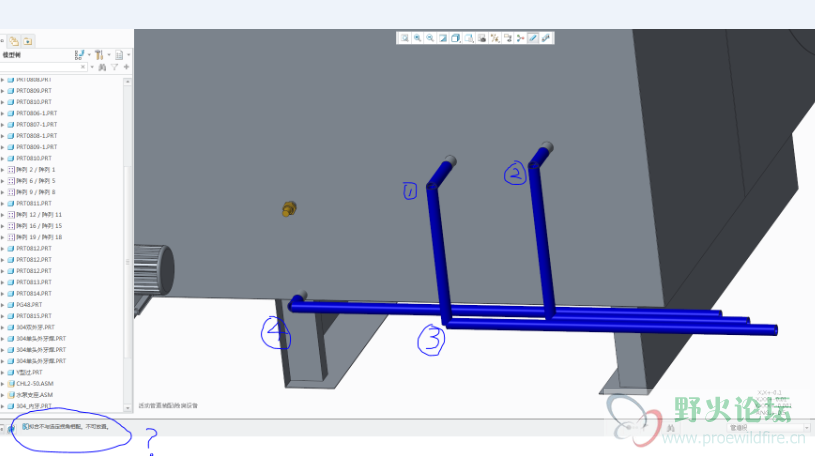Open the display style cube icon
Screen dimensions: 815x456
456,38
